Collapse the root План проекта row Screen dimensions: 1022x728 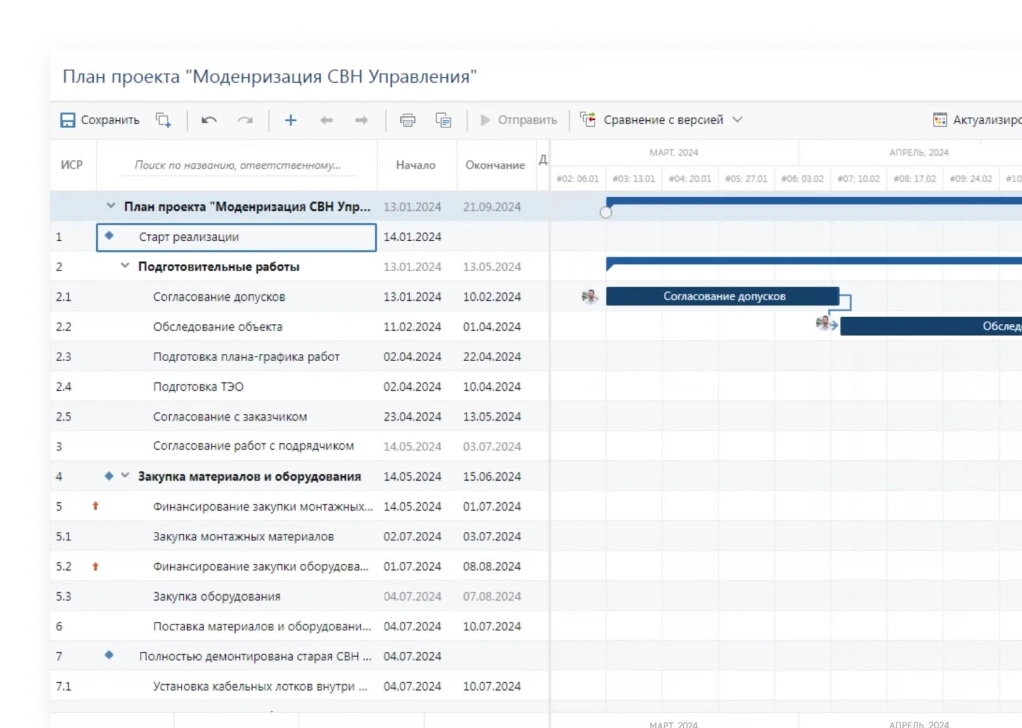pyautogui.click(x=111, y=207)
